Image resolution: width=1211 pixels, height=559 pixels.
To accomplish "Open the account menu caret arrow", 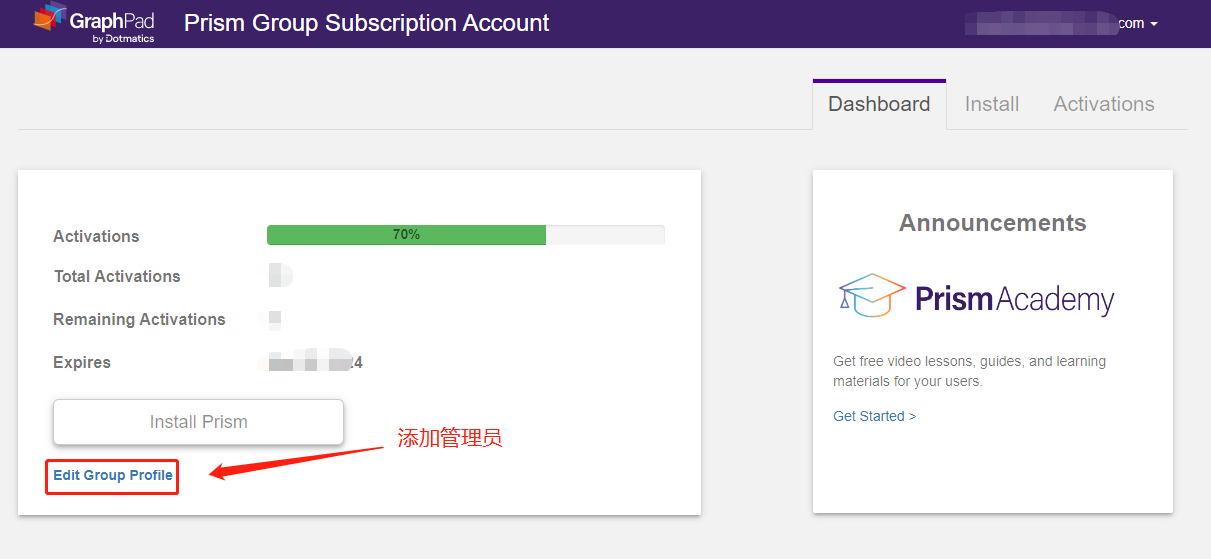I will [1154, 24].
